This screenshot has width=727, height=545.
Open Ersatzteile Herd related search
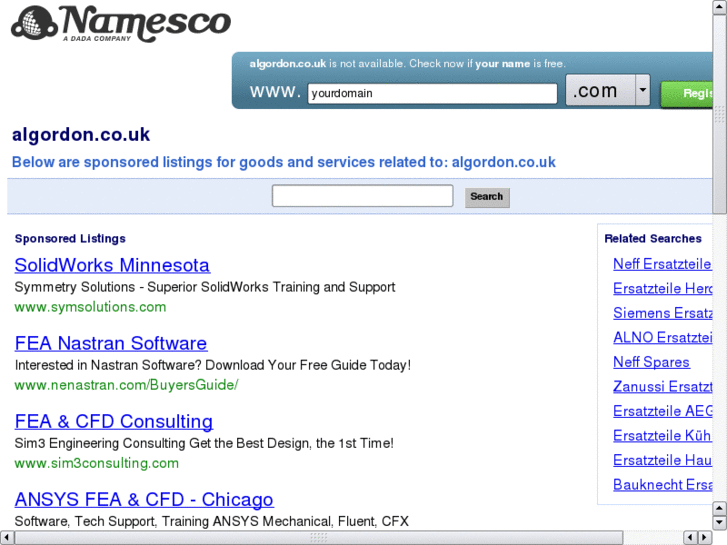coord(663,289)
